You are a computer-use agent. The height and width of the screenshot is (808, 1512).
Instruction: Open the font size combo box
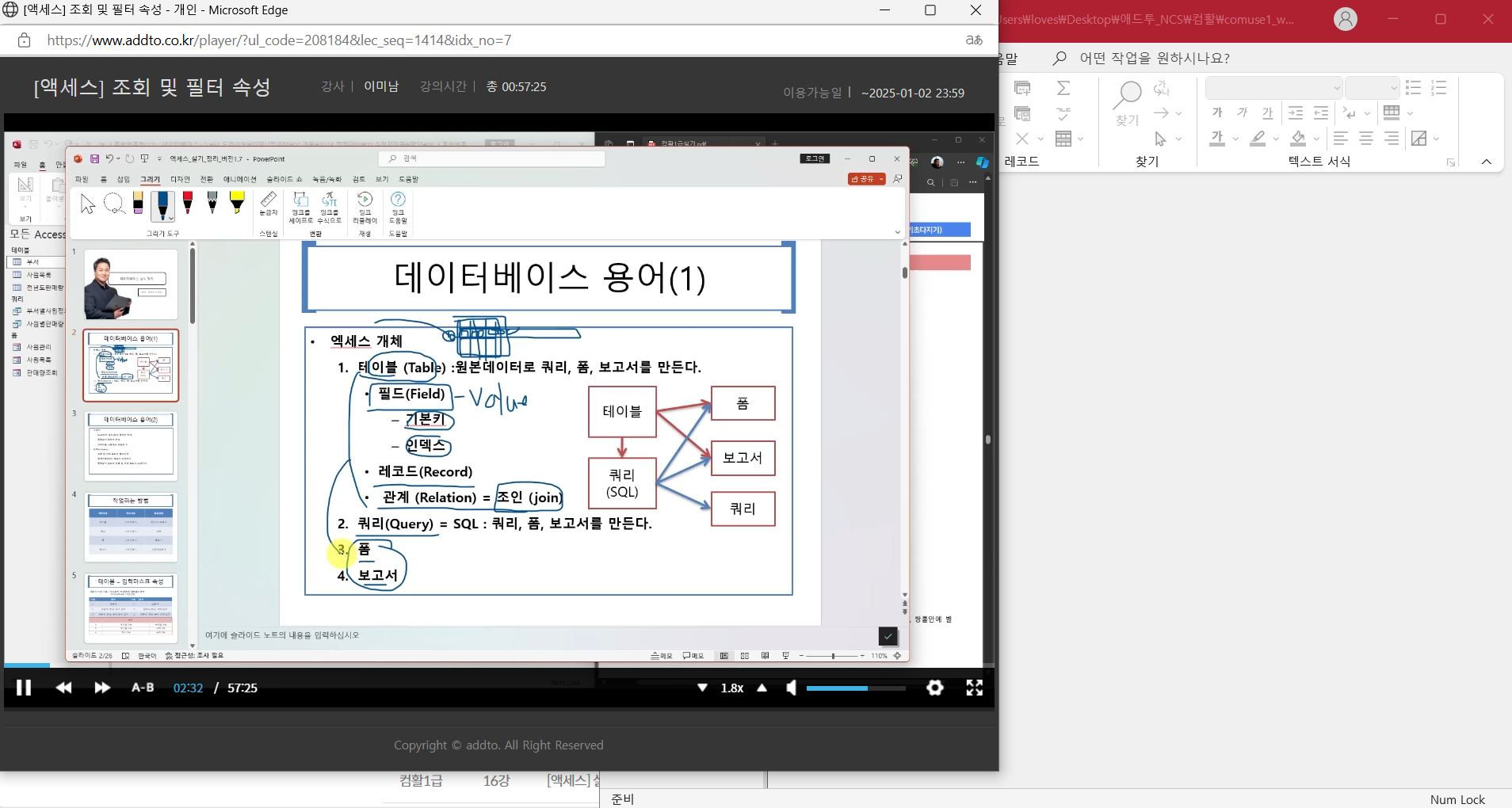[x=1373, y=88]
